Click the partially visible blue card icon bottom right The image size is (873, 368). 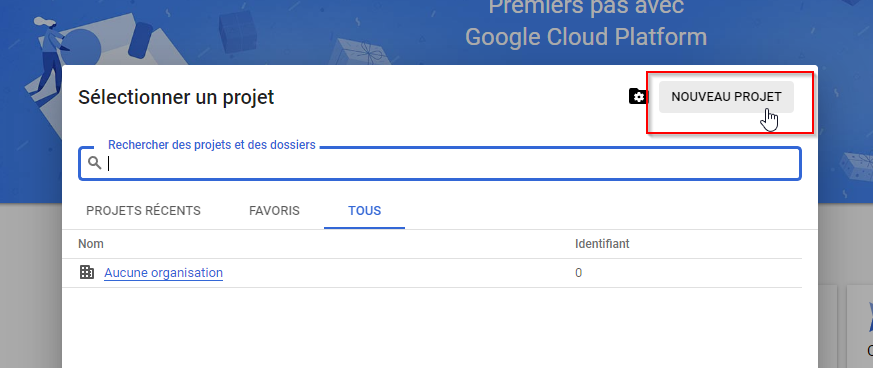(x=869, y=315)
